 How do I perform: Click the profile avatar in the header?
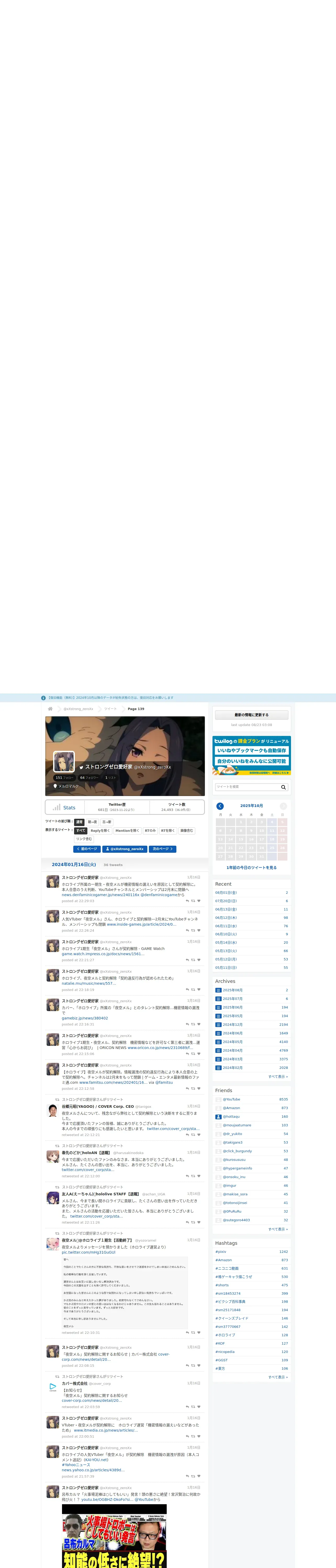pyautogui.click(x=64, y=762)
